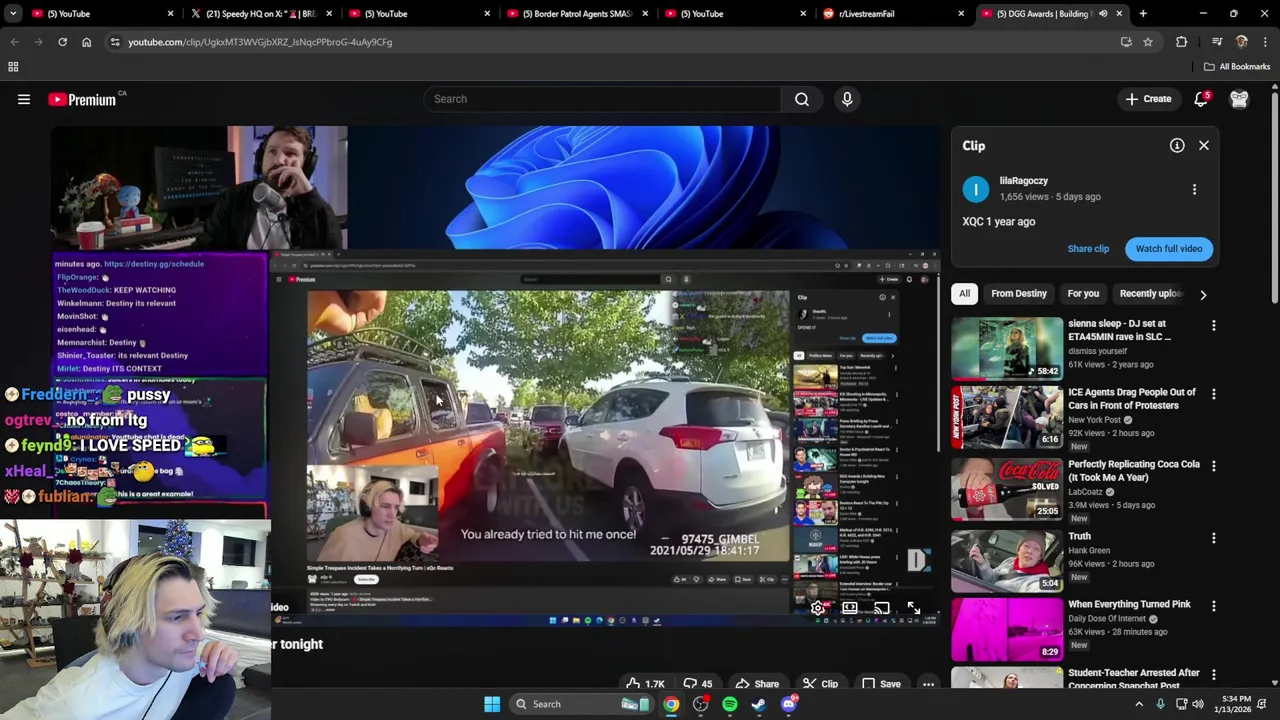
Task: Open the Coca Cola SOLVED thumbnail
Action: click(x=1007, y=490)
